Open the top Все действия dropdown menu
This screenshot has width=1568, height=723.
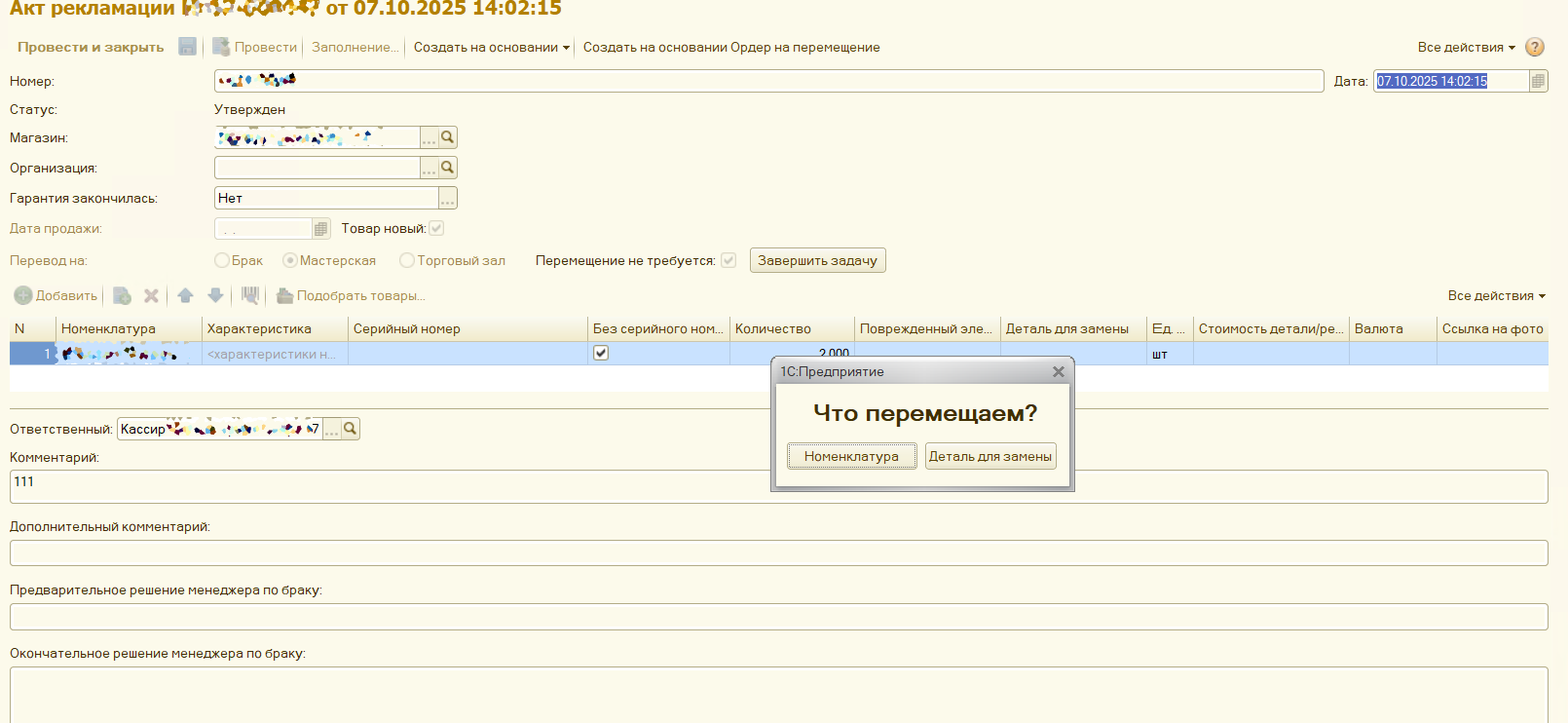tap(1466, 47)
